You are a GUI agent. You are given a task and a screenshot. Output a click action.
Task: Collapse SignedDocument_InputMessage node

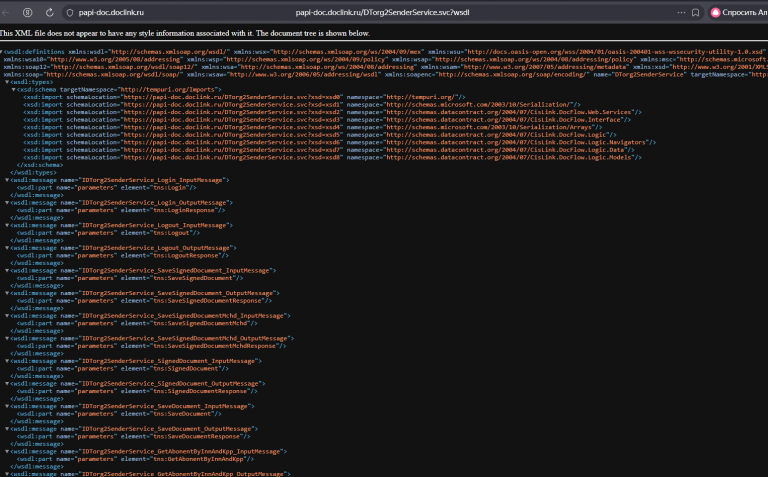(7, 361)
